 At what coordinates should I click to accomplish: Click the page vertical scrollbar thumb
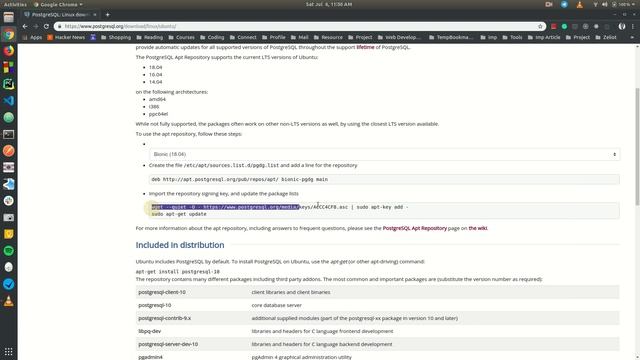click(637, 147)
